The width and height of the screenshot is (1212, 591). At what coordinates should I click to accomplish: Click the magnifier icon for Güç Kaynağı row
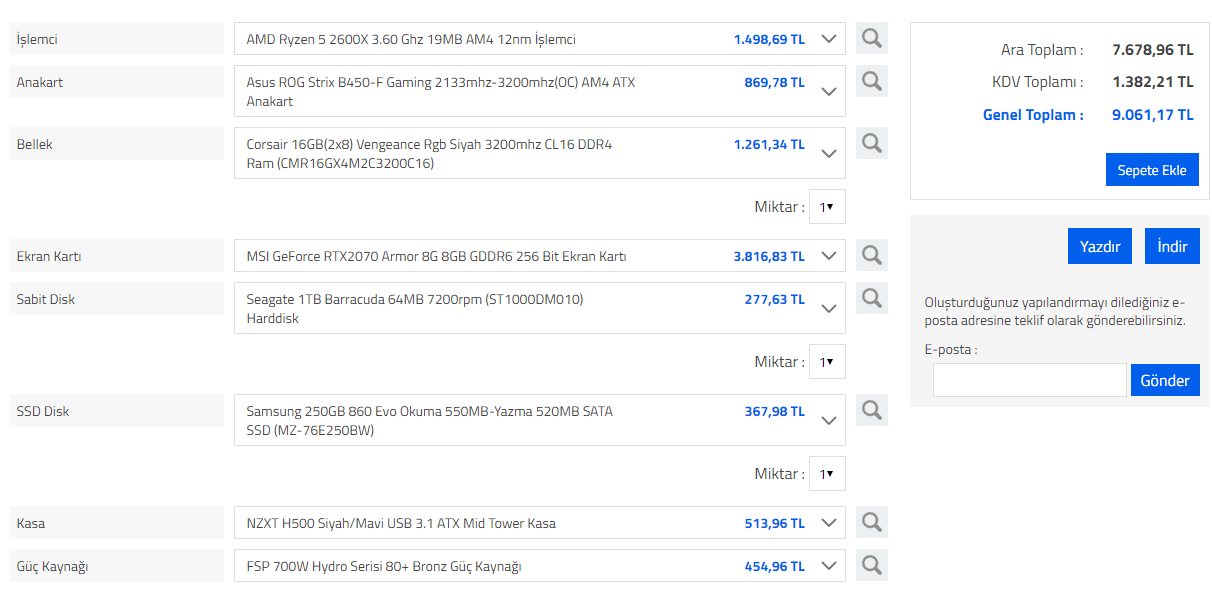coord(872,565)
